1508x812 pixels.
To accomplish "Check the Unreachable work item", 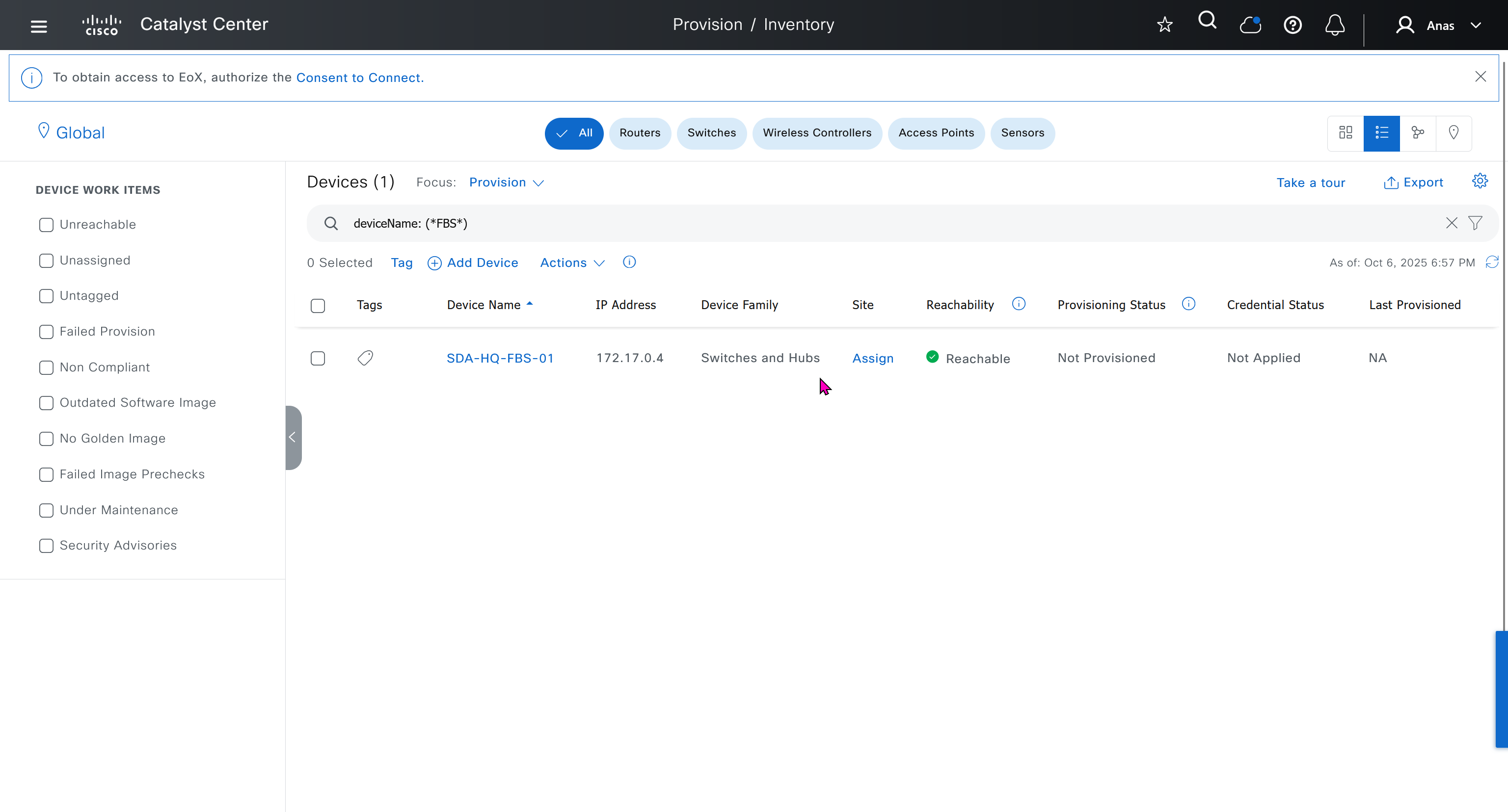I will coord(46,225).
